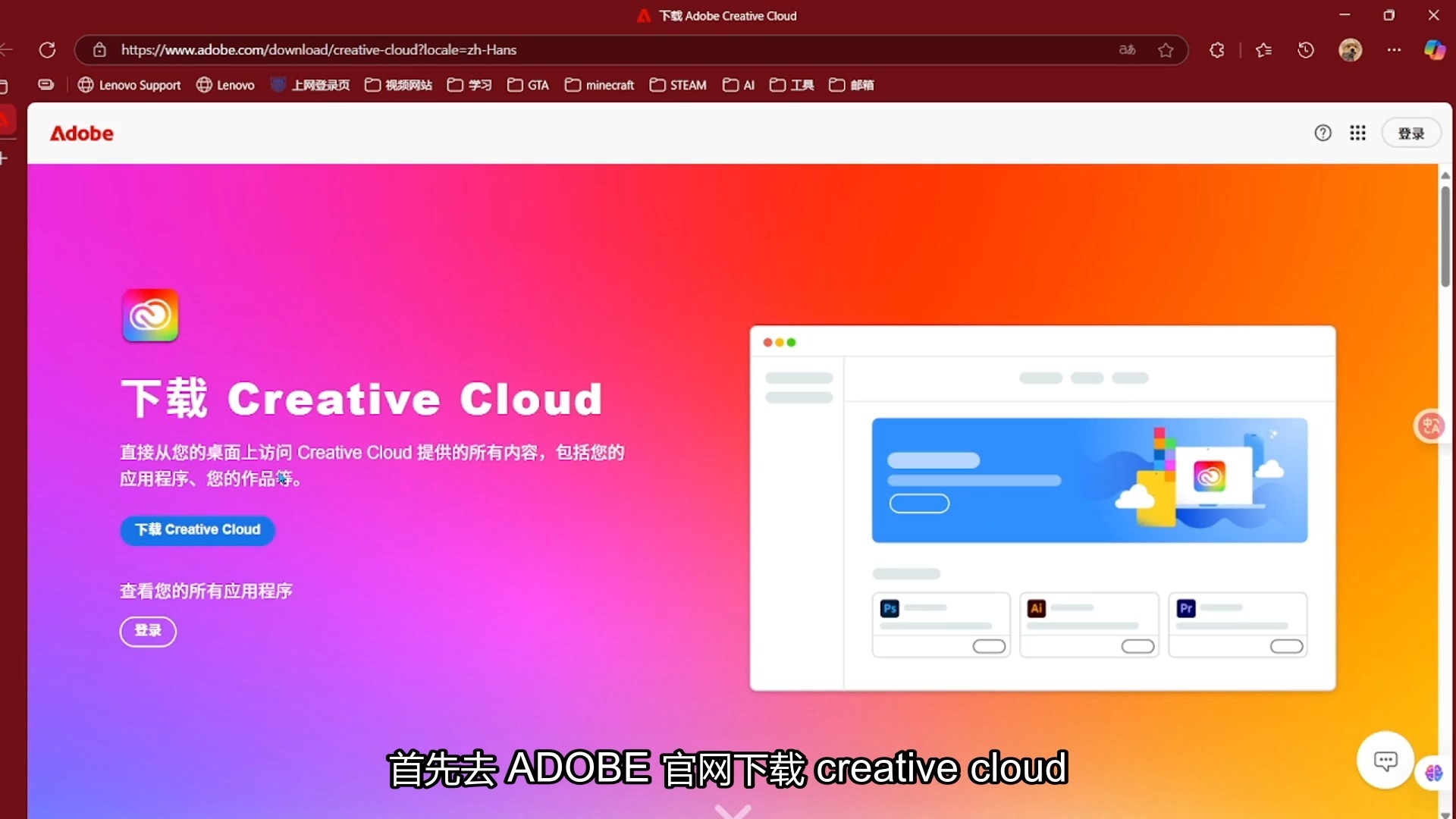Click the 下载 Creative Cloud heading
The image size is (1456, 819).
point(362,398)
